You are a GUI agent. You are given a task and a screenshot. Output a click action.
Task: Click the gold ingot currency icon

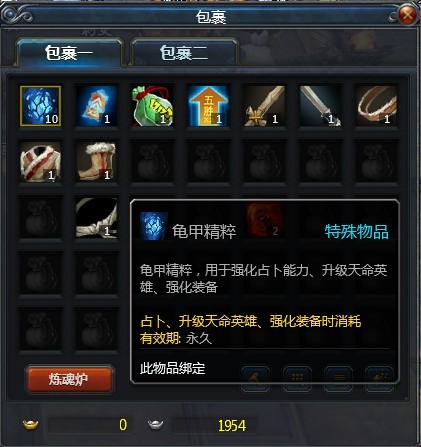[31, 425]
